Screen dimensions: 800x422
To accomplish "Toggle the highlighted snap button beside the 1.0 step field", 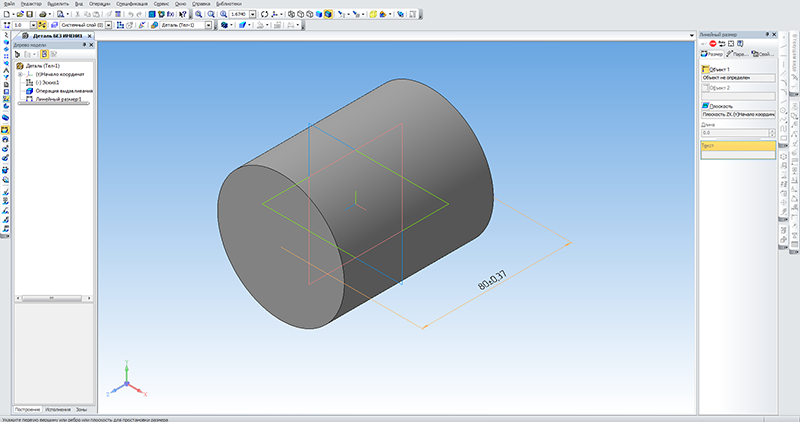I will (x=42, y=25).
